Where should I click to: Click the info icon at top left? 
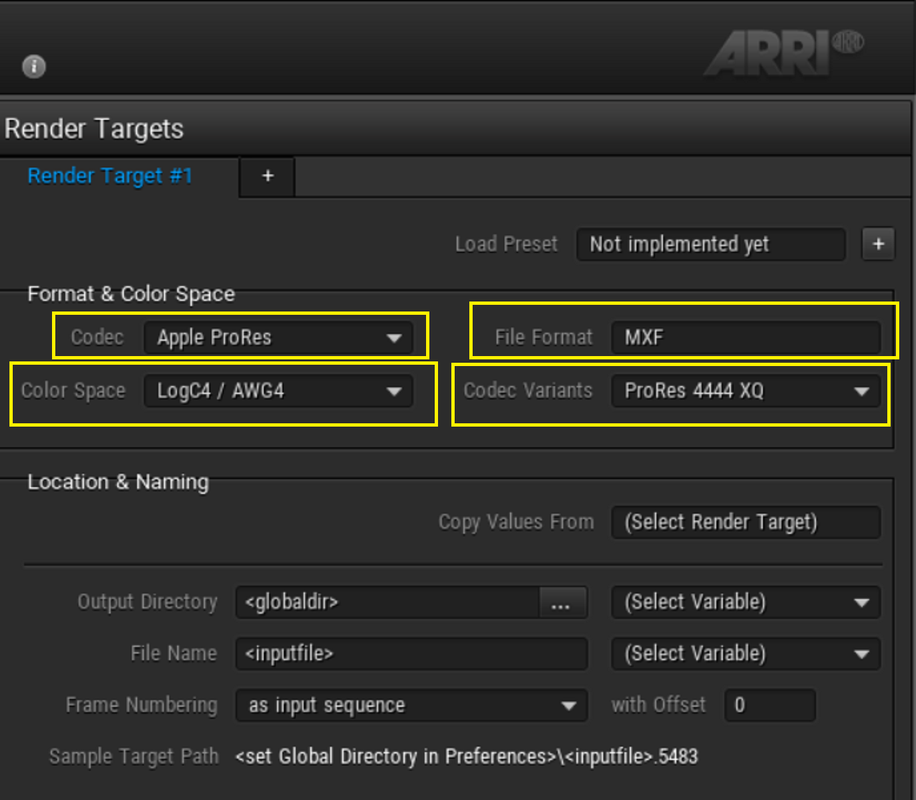(34, 66)
